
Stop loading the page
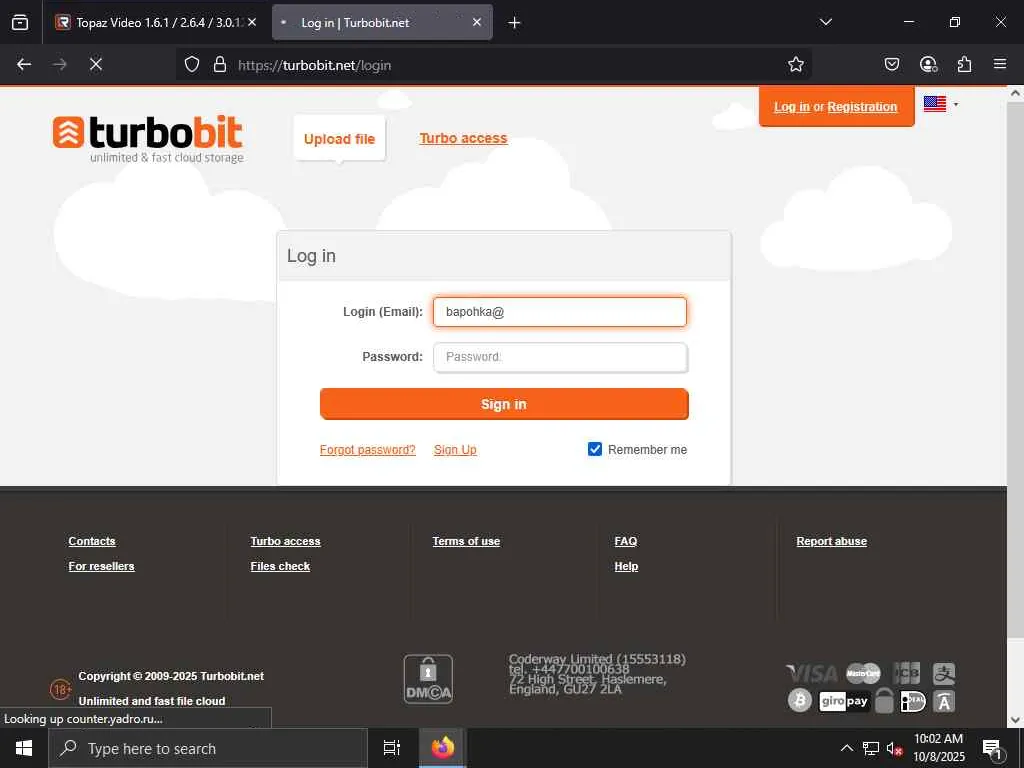click(96, 64)
